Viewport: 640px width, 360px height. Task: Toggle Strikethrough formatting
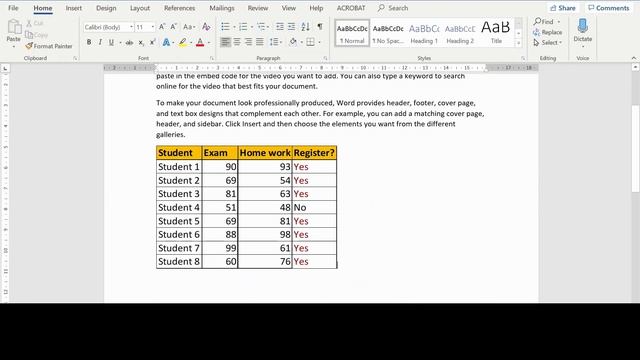click(x=129, y=42)
